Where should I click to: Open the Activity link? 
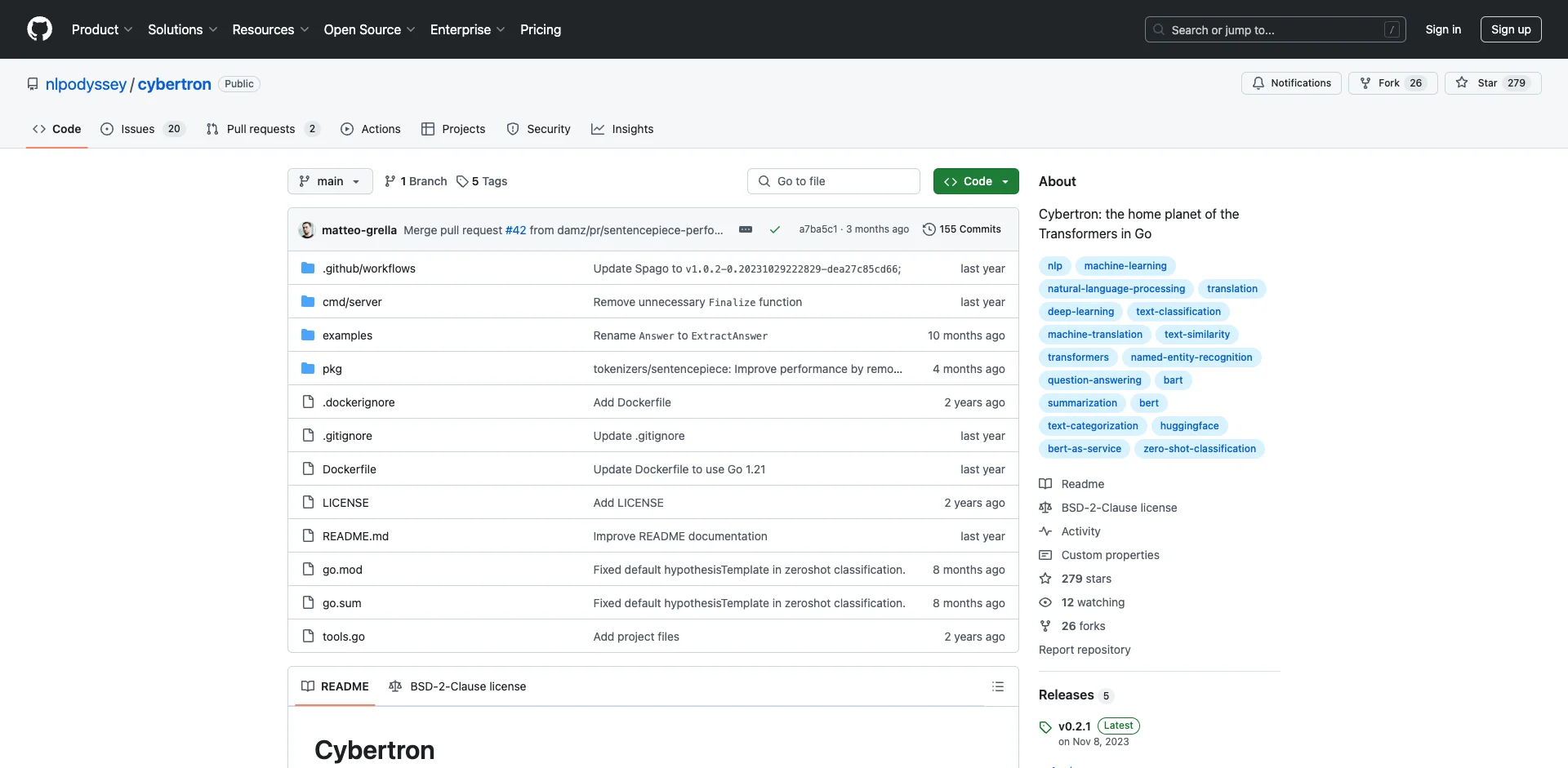(1080, 531)
